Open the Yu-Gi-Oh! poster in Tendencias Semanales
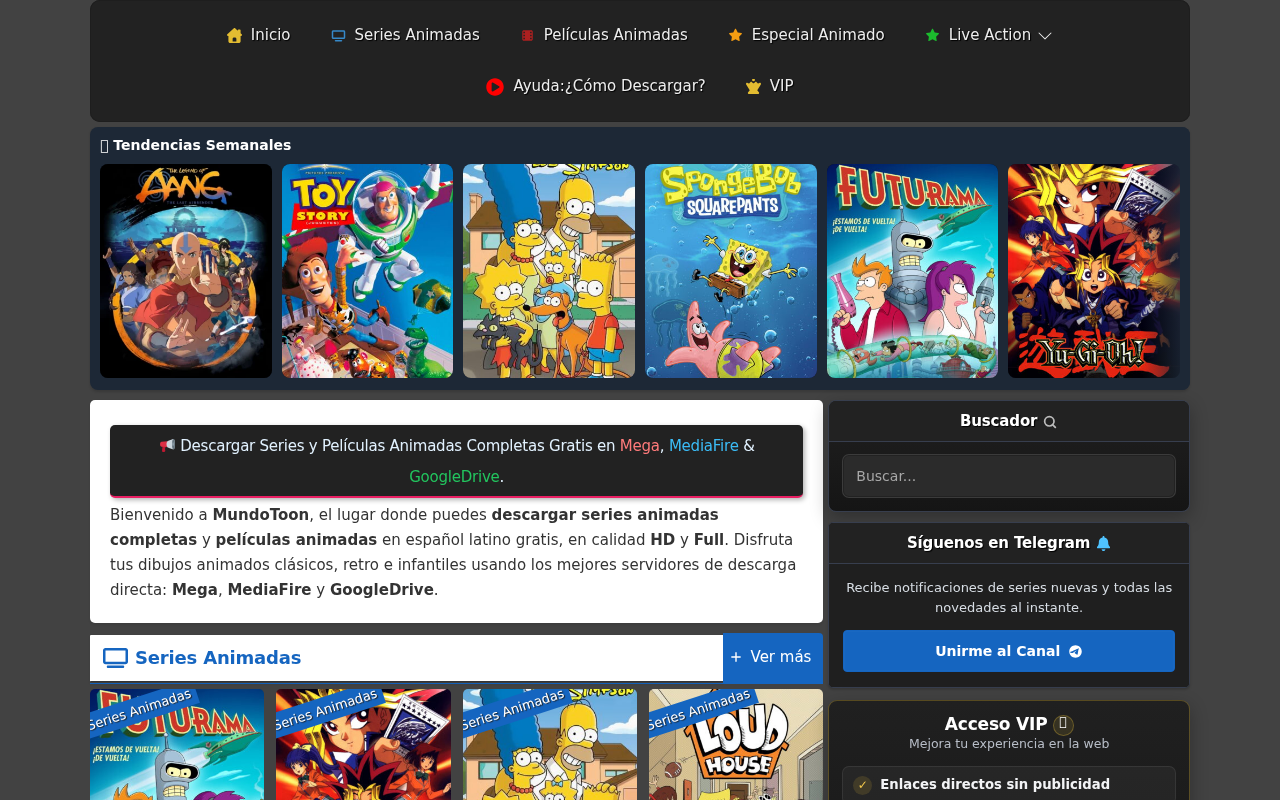The image size is (1280, 800). click(1094, 271)
